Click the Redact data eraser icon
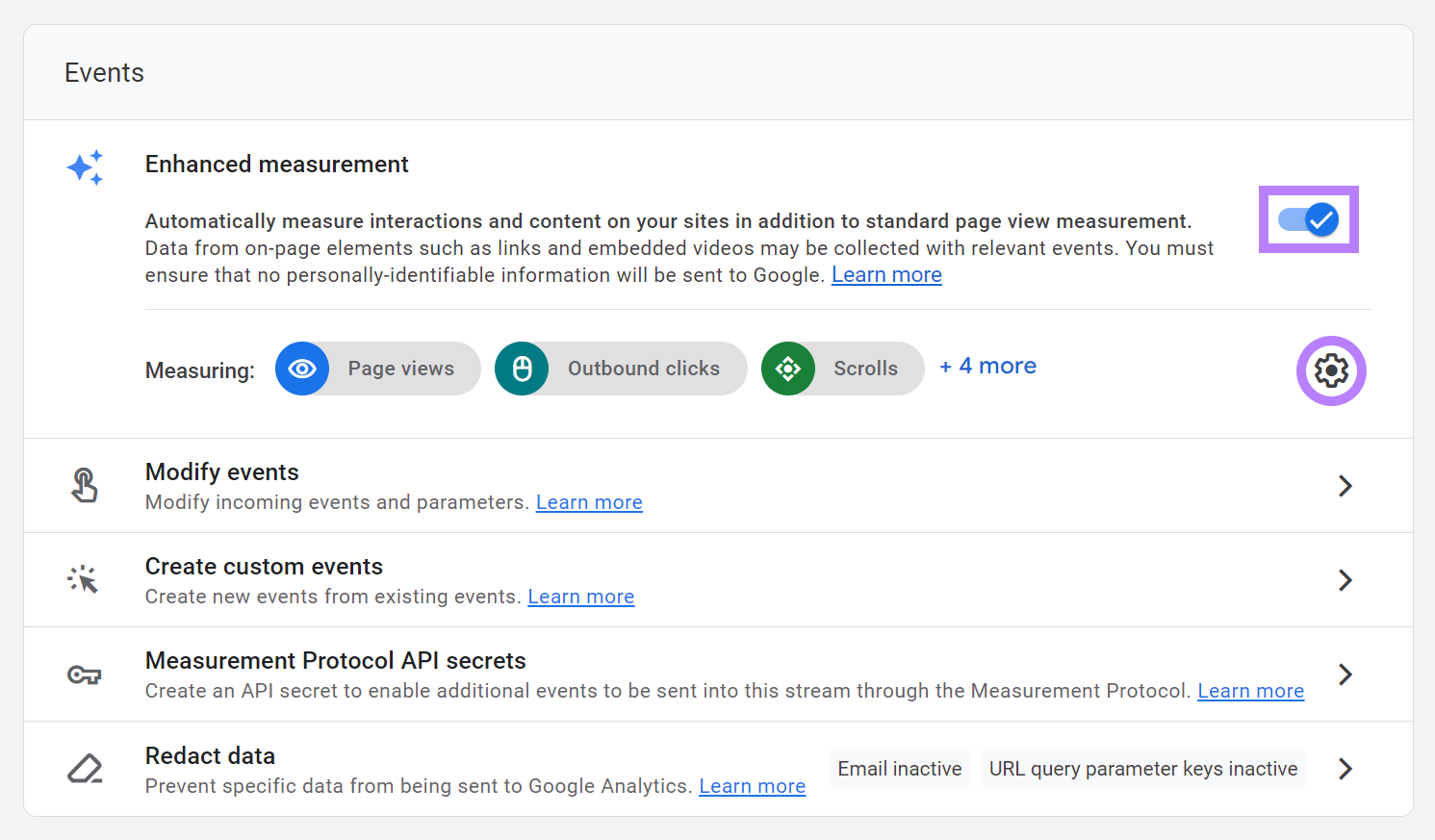 (x=85, y=768)
